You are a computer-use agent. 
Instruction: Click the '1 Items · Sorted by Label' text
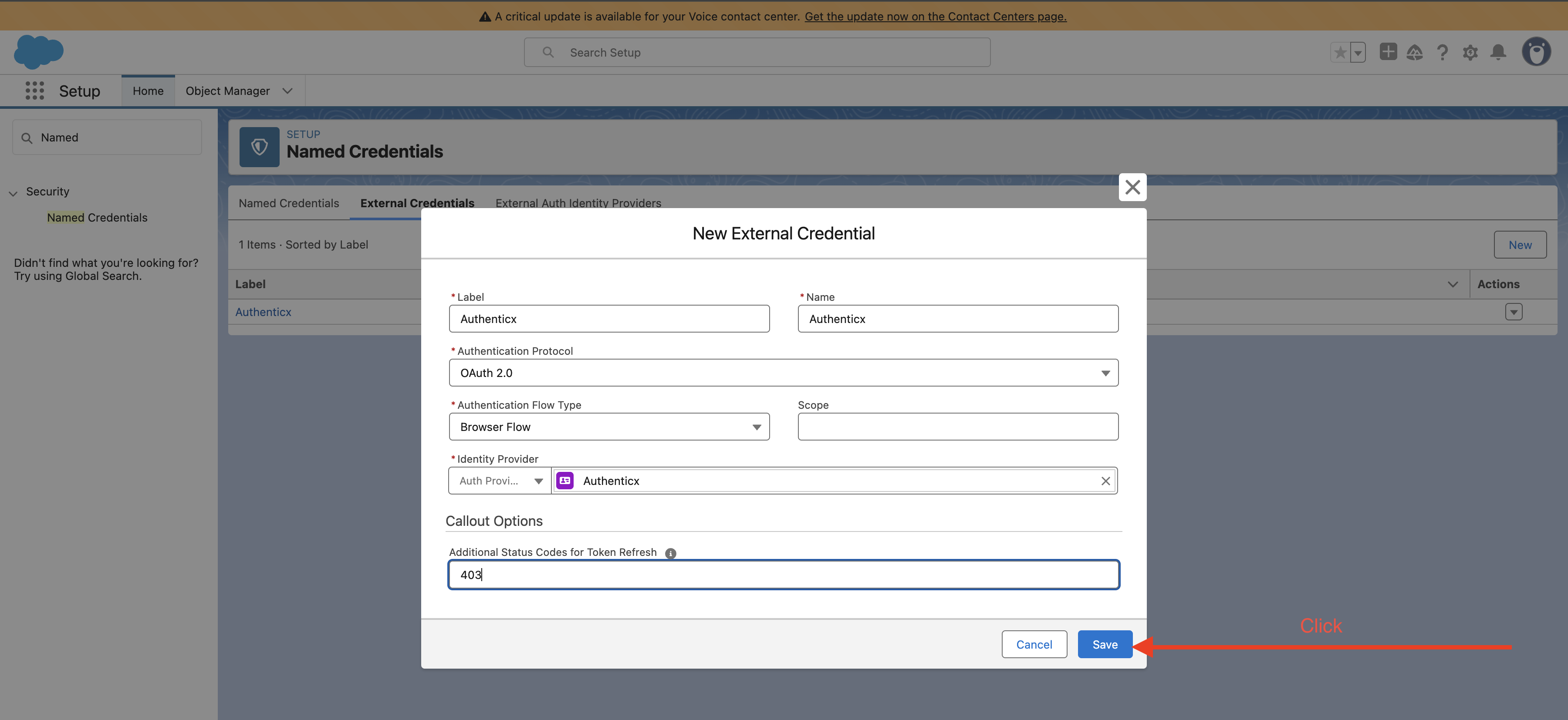tap(303, 245)
